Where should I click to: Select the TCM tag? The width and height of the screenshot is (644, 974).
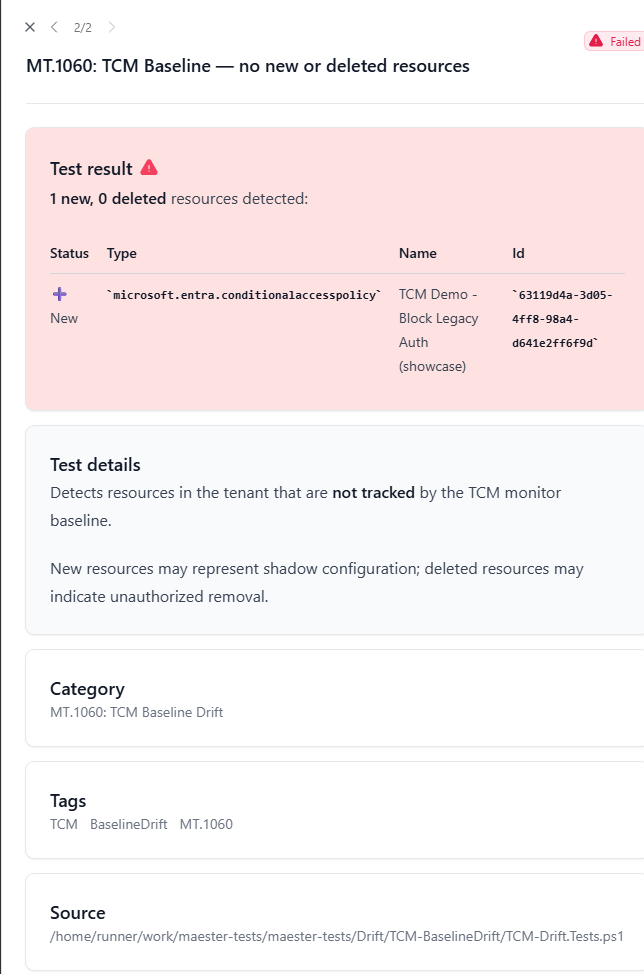[63, 824]
